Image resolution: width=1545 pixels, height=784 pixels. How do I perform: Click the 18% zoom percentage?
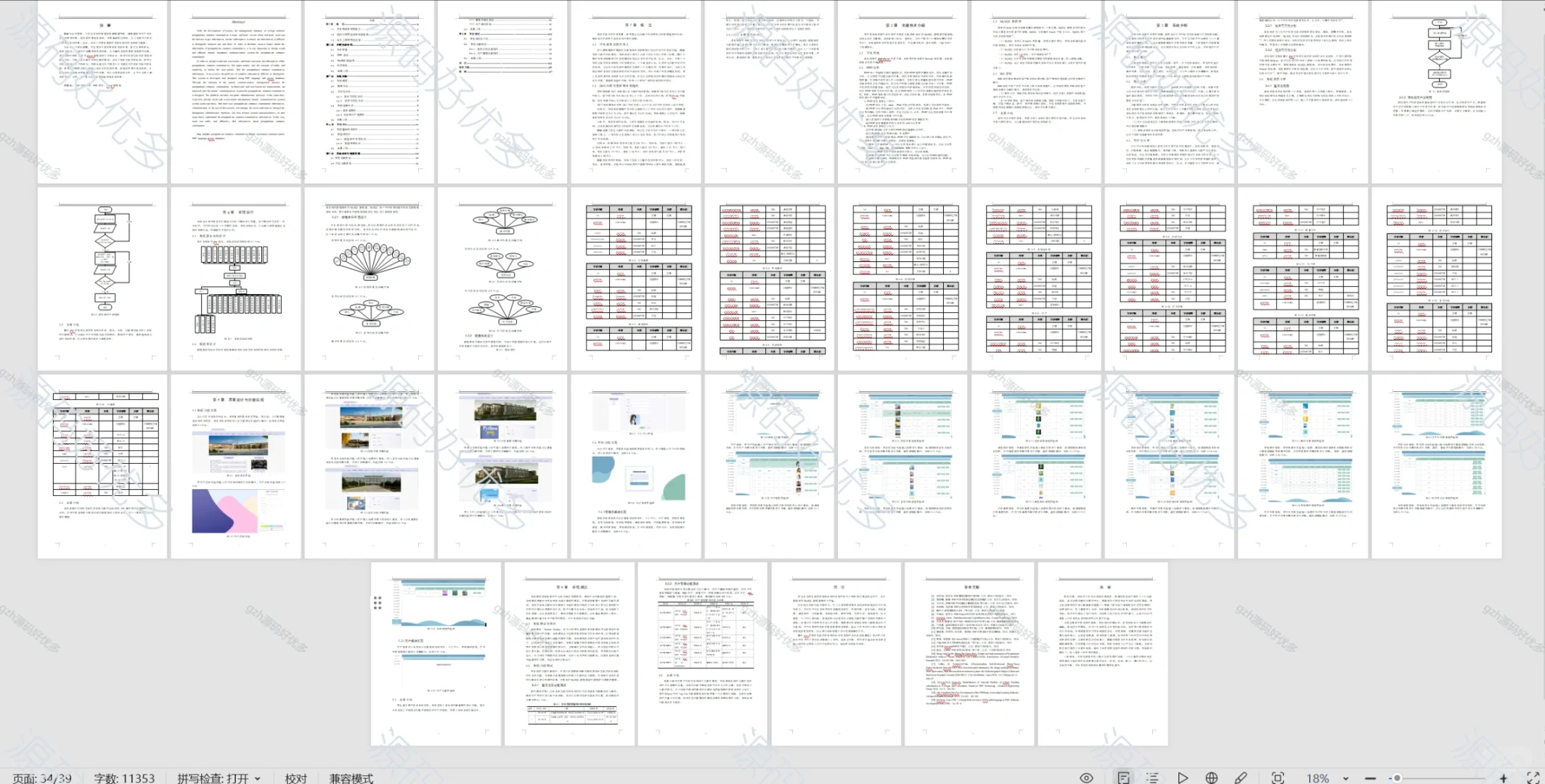1317,778
